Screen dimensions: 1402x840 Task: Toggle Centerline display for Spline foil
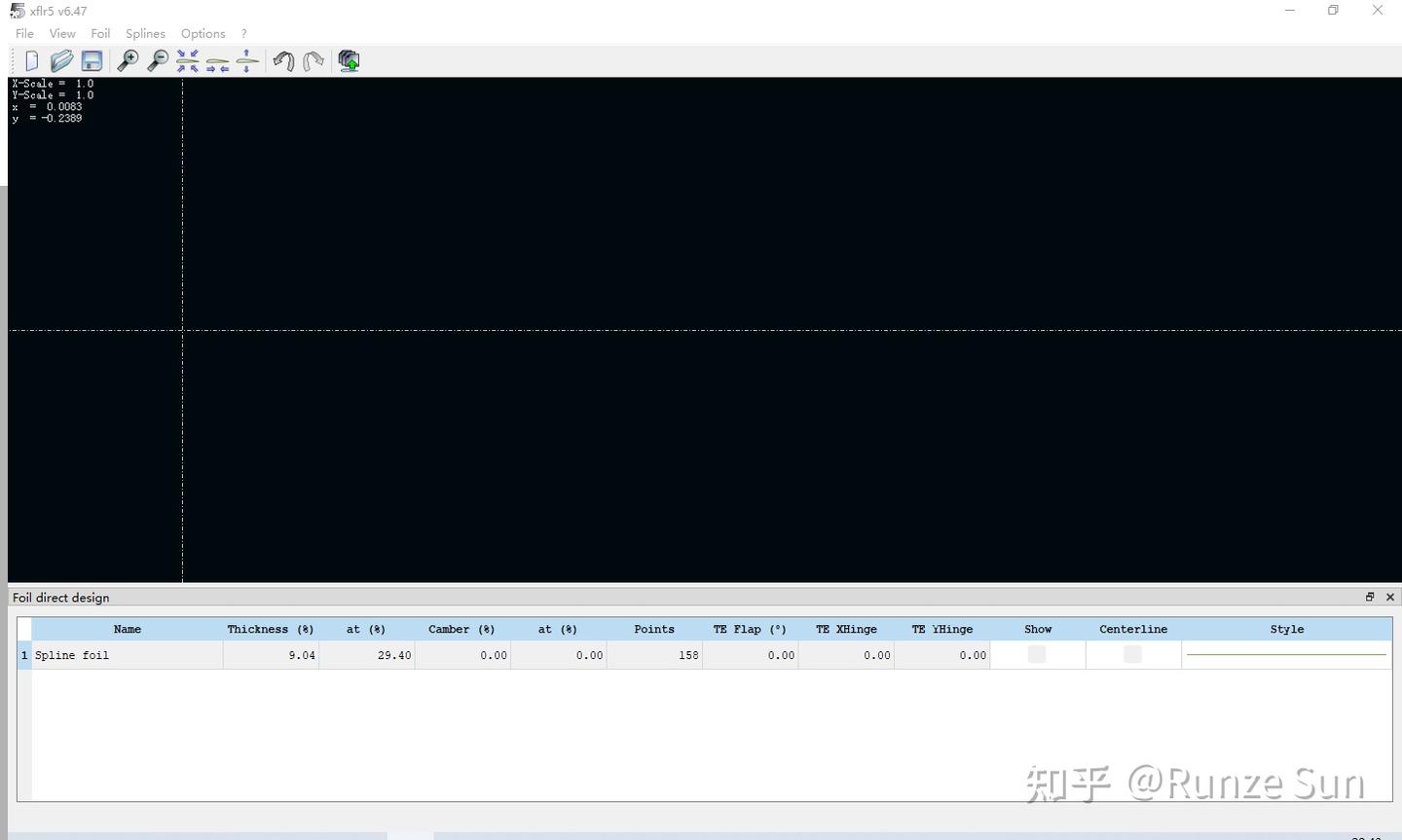coord(1132,655)
